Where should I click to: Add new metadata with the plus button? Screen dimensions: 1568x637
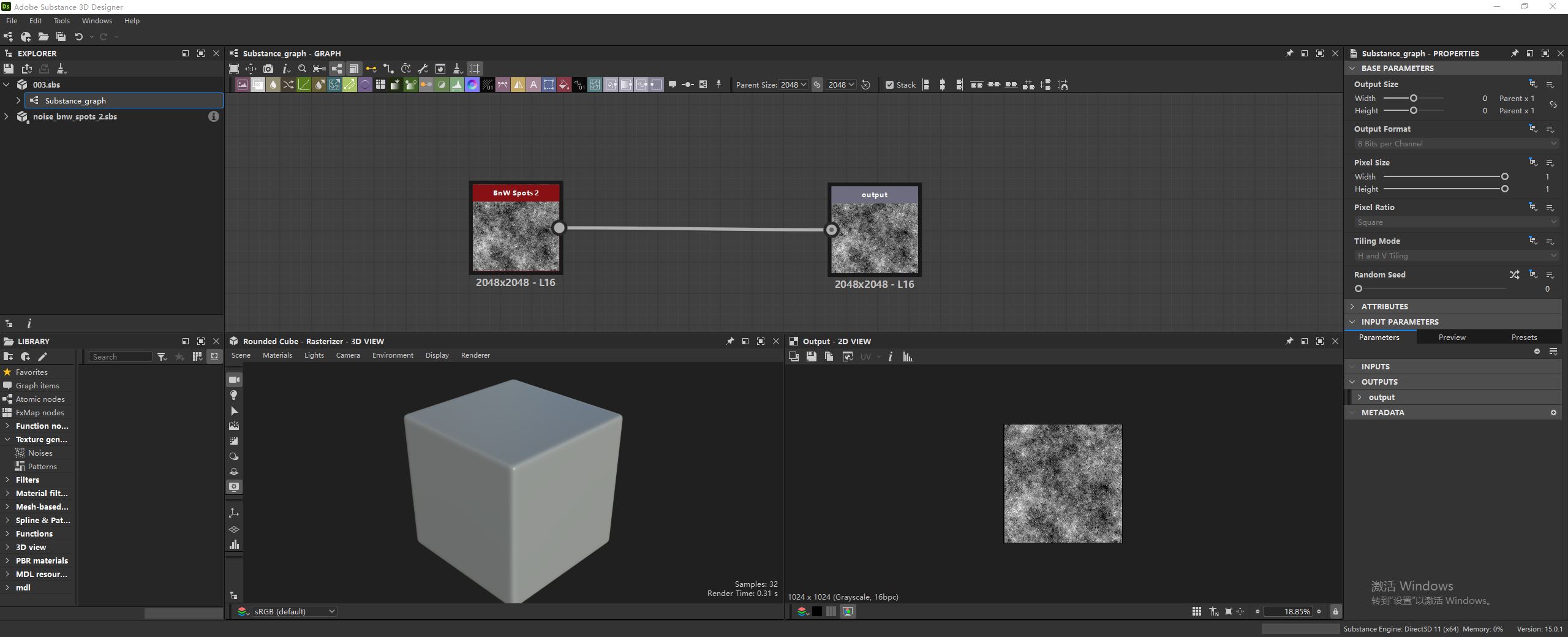point(1553,413)
